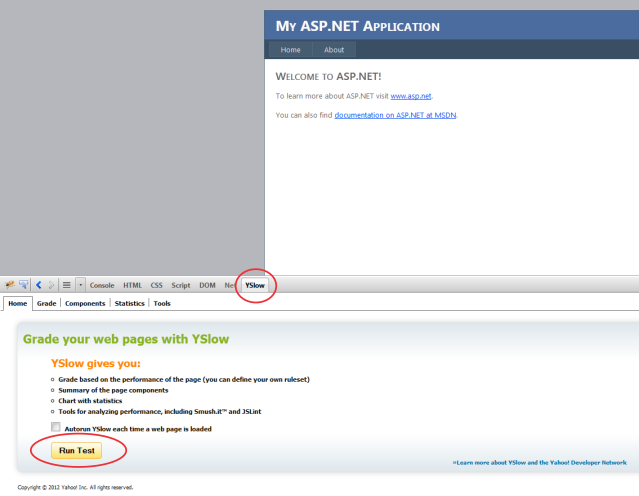
Task: View the YSlow Statistics sub-tab
Action: pyautogui.click(x=130, y=303)
